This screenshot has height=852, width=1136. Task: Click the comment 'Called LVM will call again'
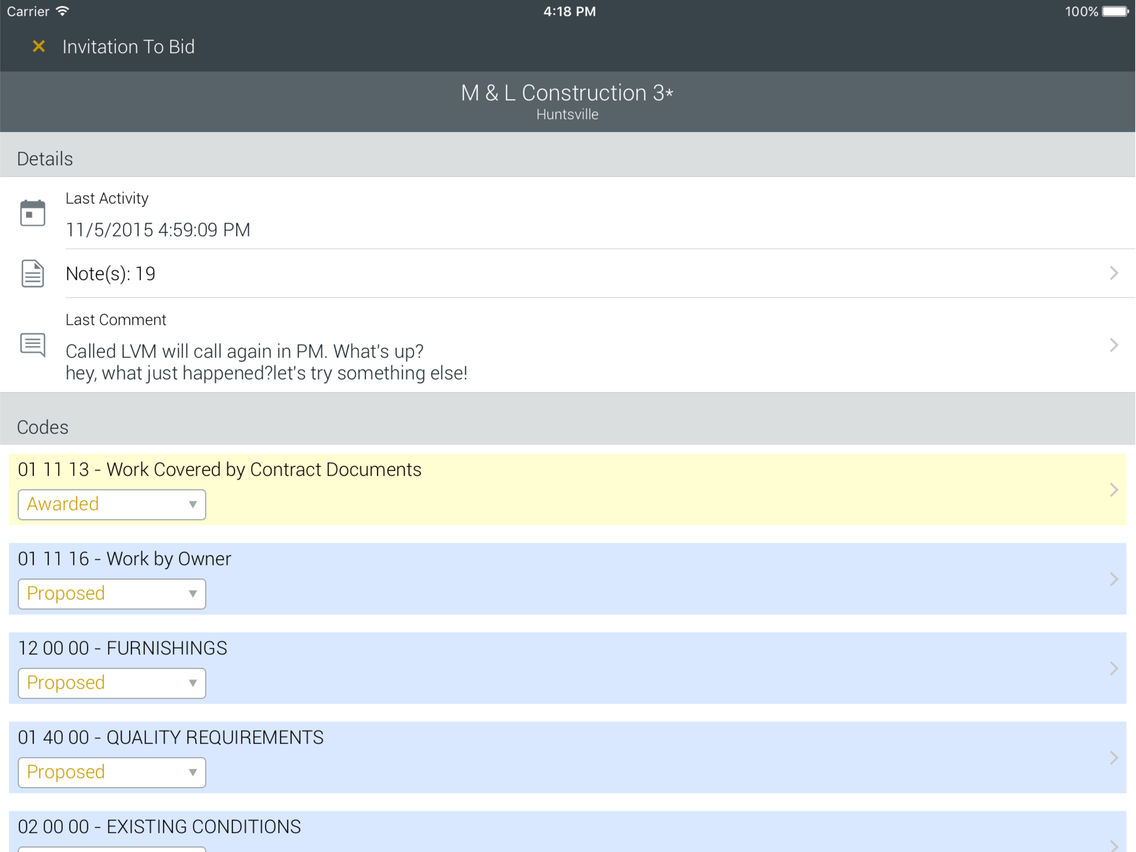tap(244, 351)
